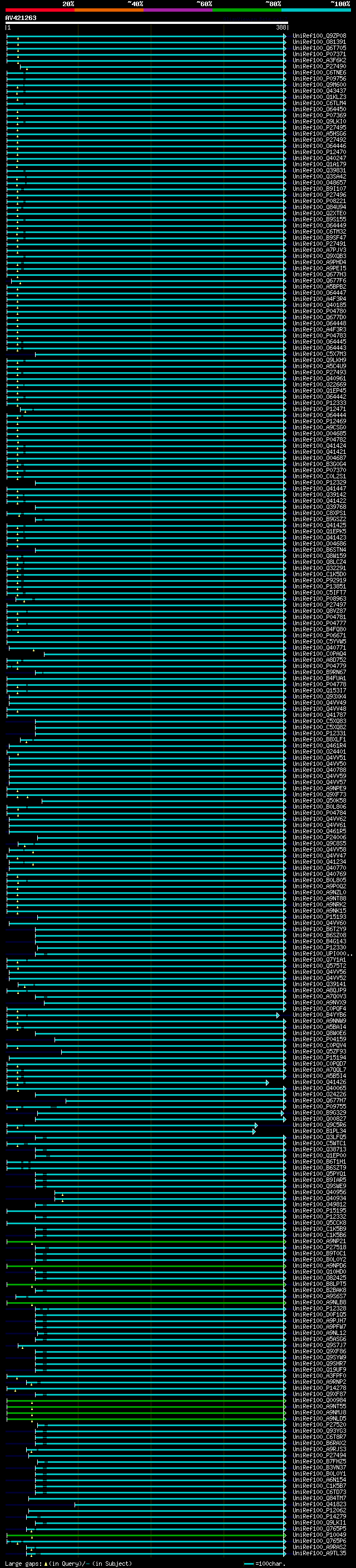Click label UniRef100_A8QJP9
The height and width of the screenshot is (1568, 356).
point(319,990)
